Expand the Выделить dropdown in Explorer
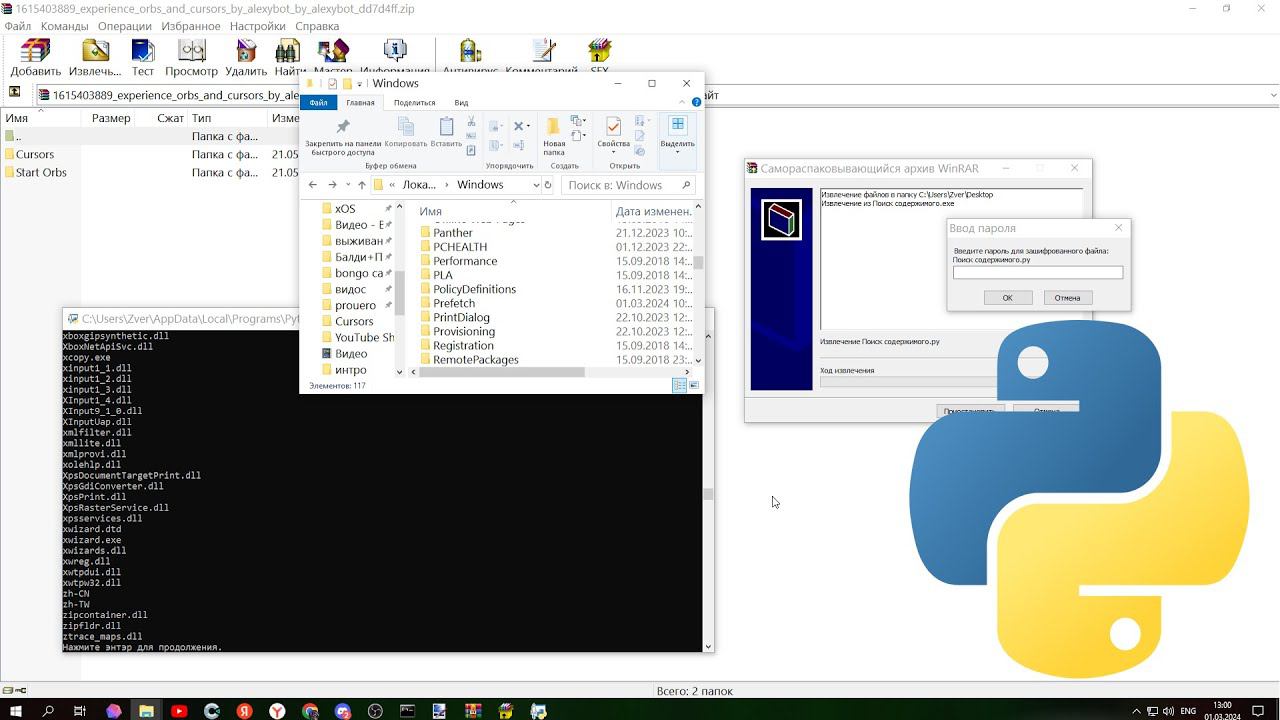The image size is (1280, 720). [678, 152]
